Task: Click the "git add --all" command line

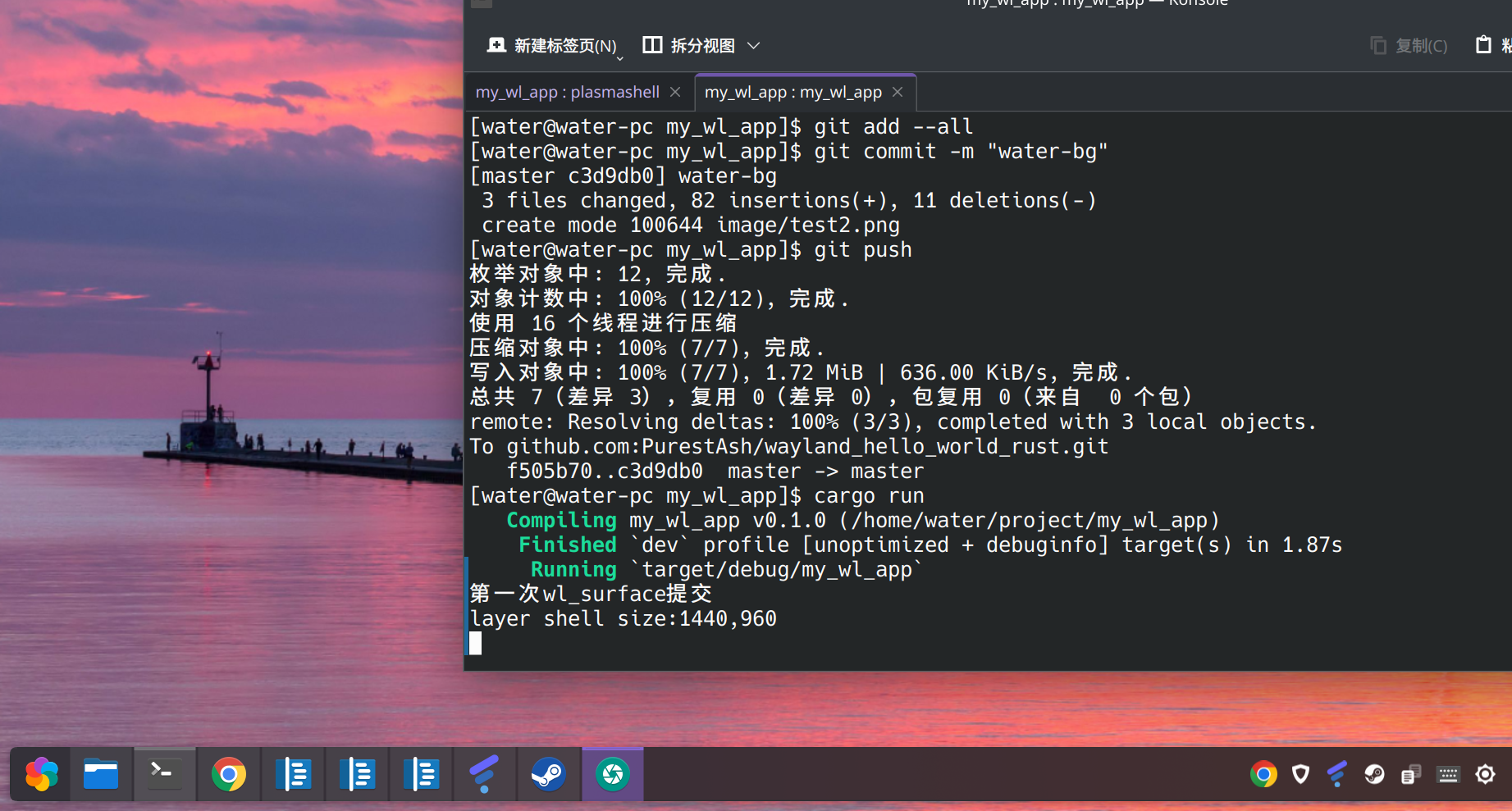Action: tap(893, 127)
